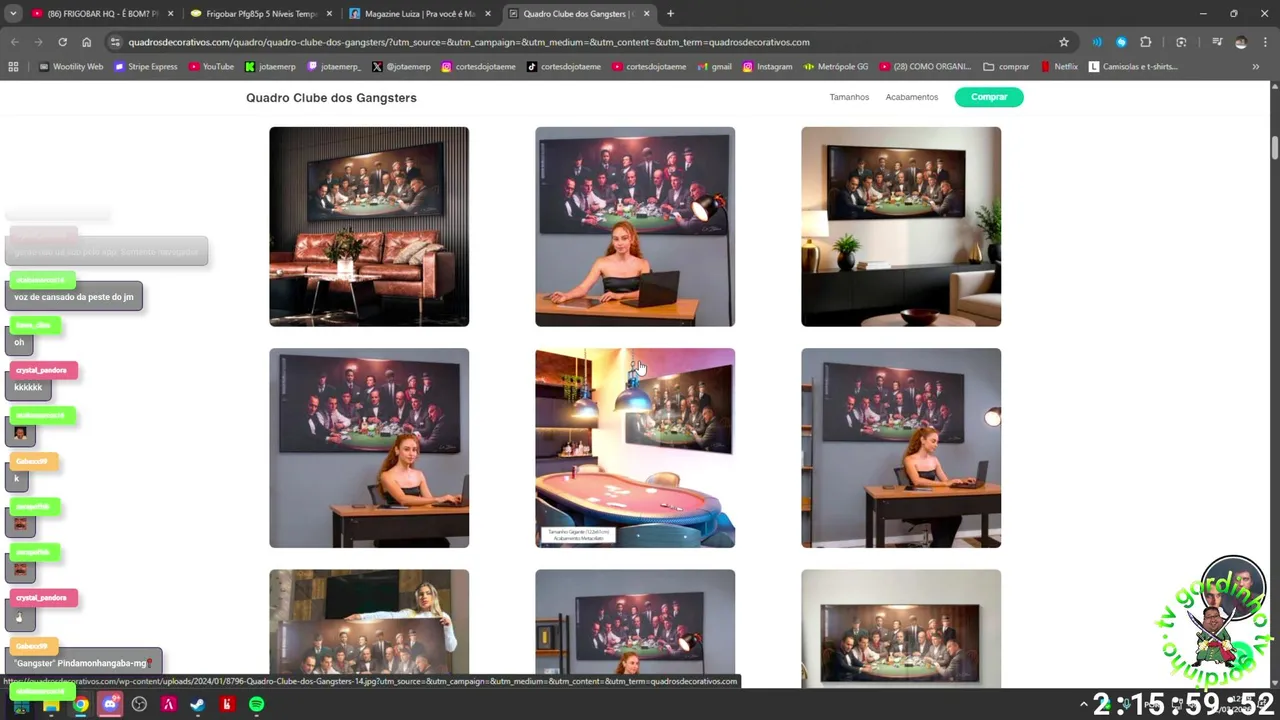
Task: Open Wootility Web bookmark
Action: click(71, 67)
